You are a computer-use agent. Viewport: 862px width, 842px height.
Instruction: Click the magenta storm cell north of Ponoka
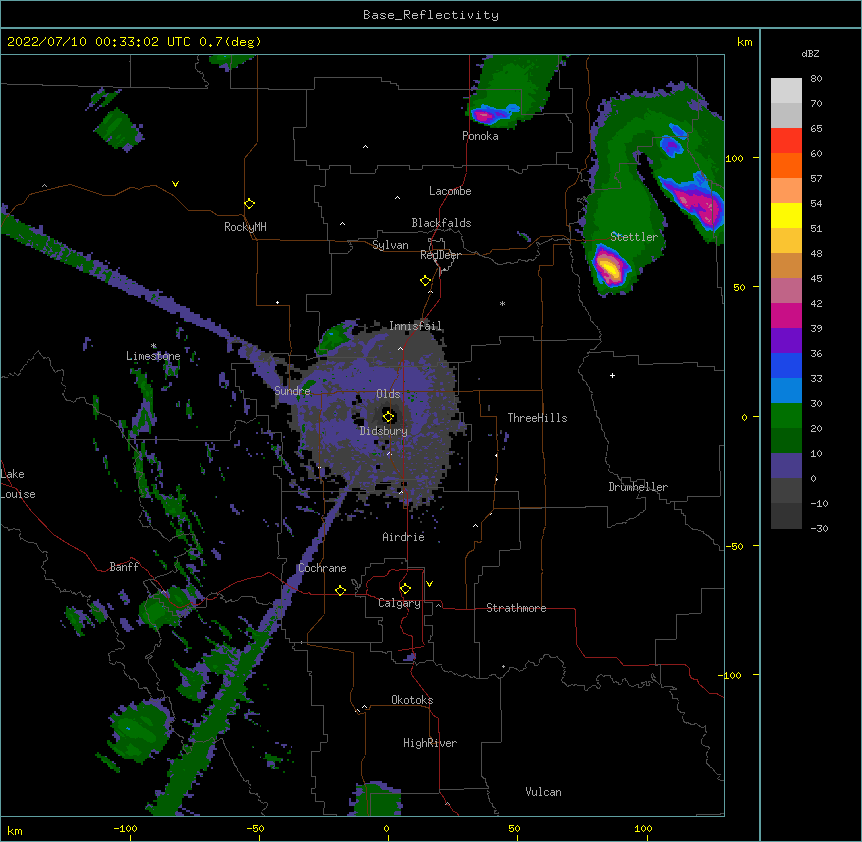click(x=487, y=116)
